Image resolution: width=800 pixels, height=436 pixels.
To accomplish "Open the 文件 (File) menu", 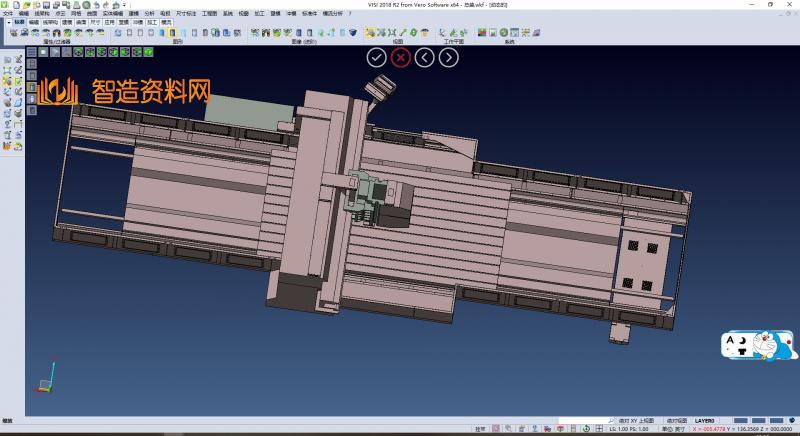I will [8, 13].
